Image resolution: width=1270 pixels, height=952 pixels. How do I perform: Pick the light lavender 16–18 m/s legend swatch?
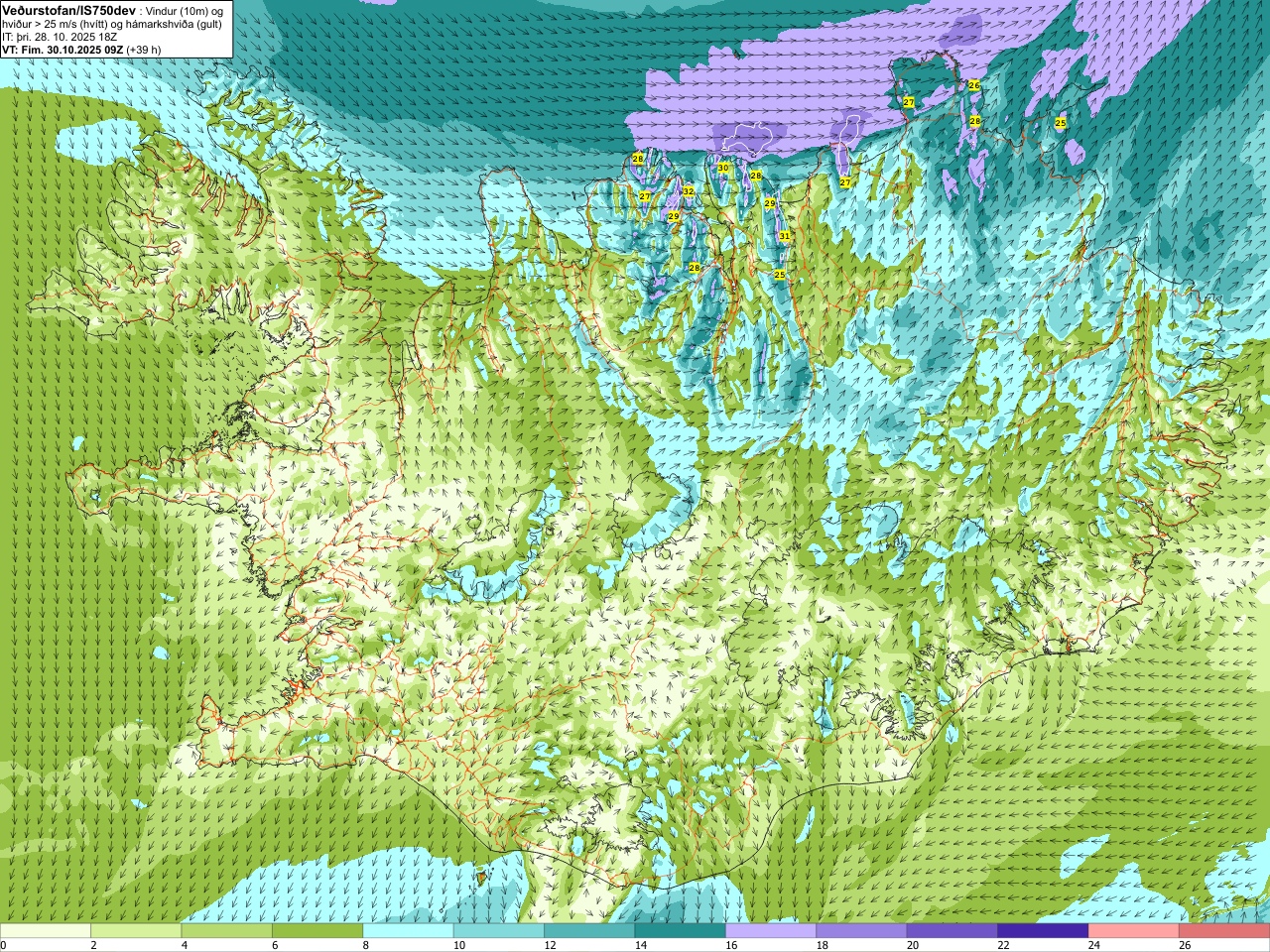pos(771,930)
